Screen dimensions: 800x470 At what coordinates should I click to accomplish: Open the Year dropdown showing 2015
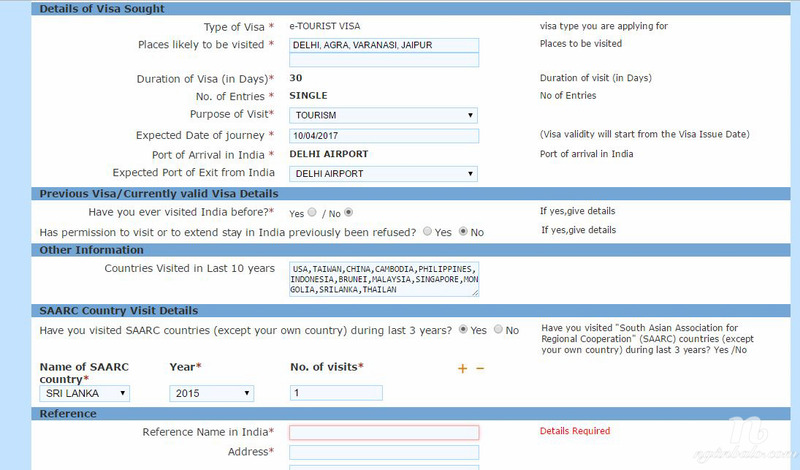(212, 393)
